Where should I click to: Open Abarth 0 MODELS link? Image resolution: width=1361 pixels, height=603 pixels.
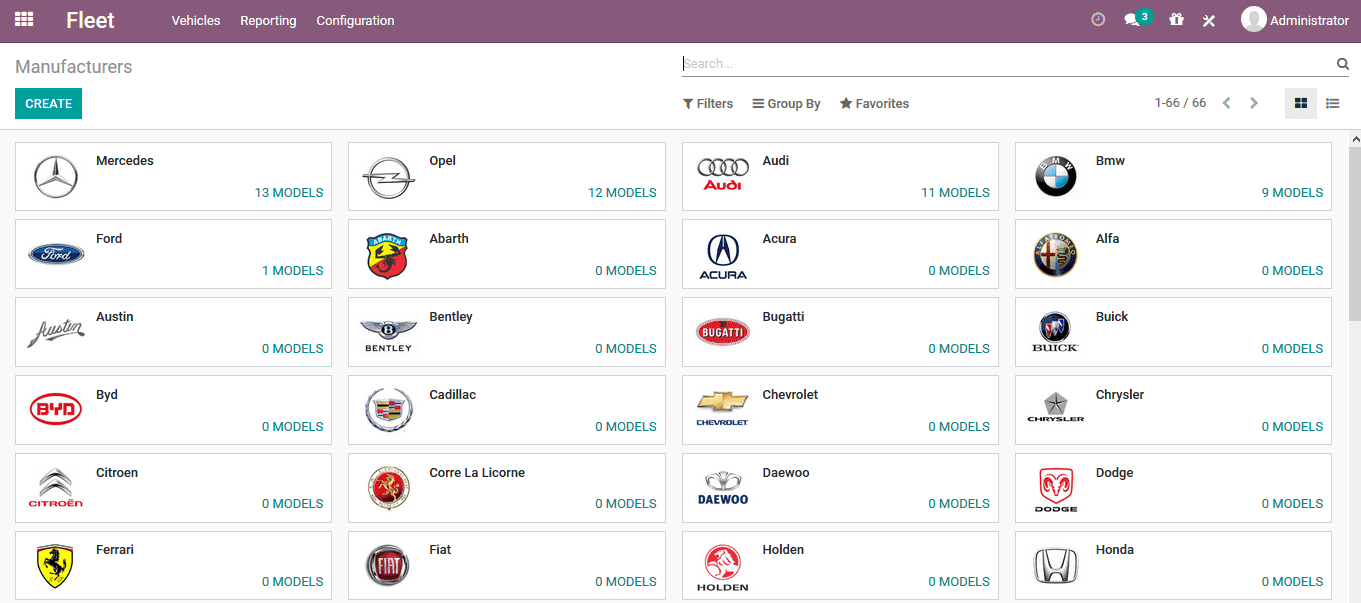click(x=626, y=271)
